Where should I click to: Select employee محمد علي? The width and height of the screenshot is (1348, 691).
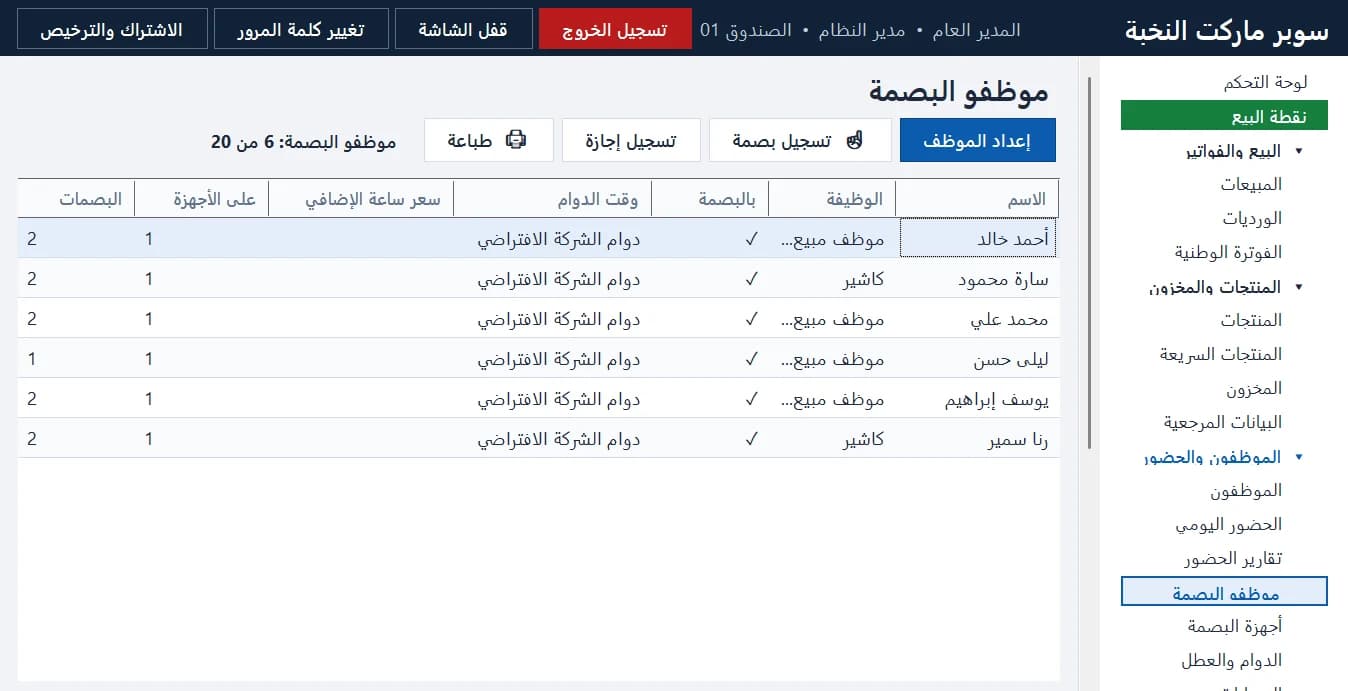1010,320
